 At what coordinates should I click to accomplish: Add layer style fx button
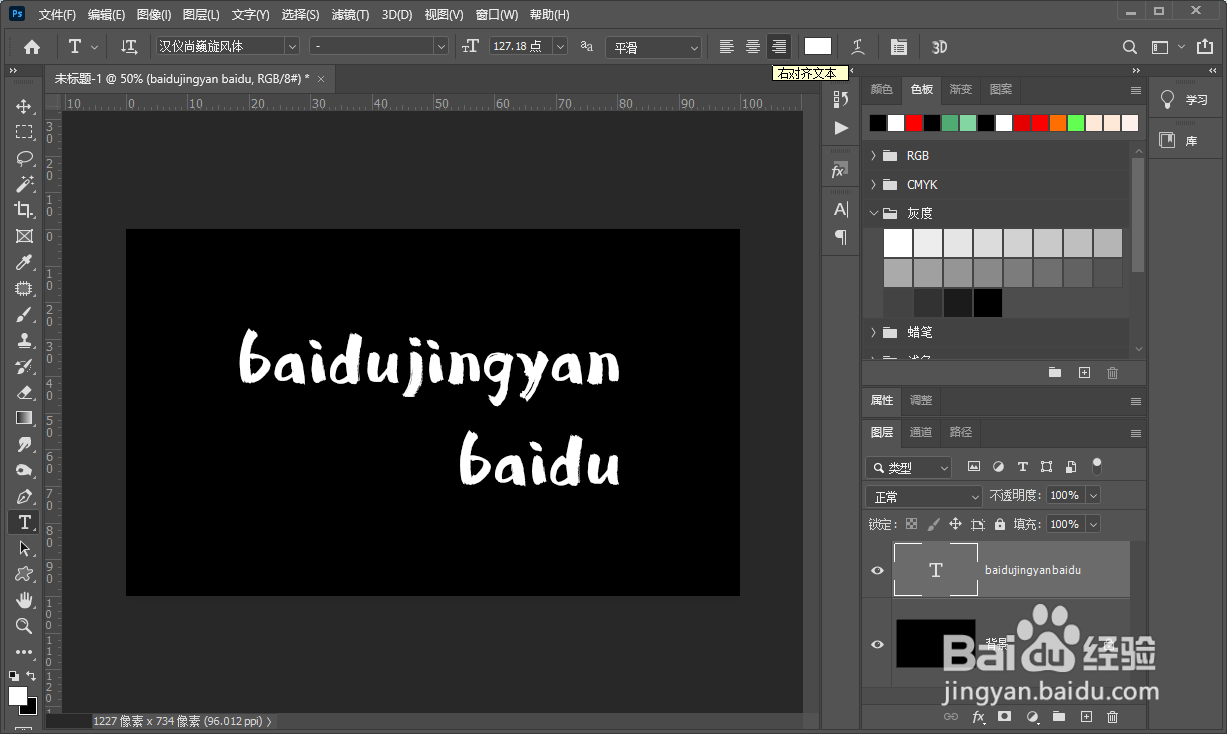tap(979, 717)
